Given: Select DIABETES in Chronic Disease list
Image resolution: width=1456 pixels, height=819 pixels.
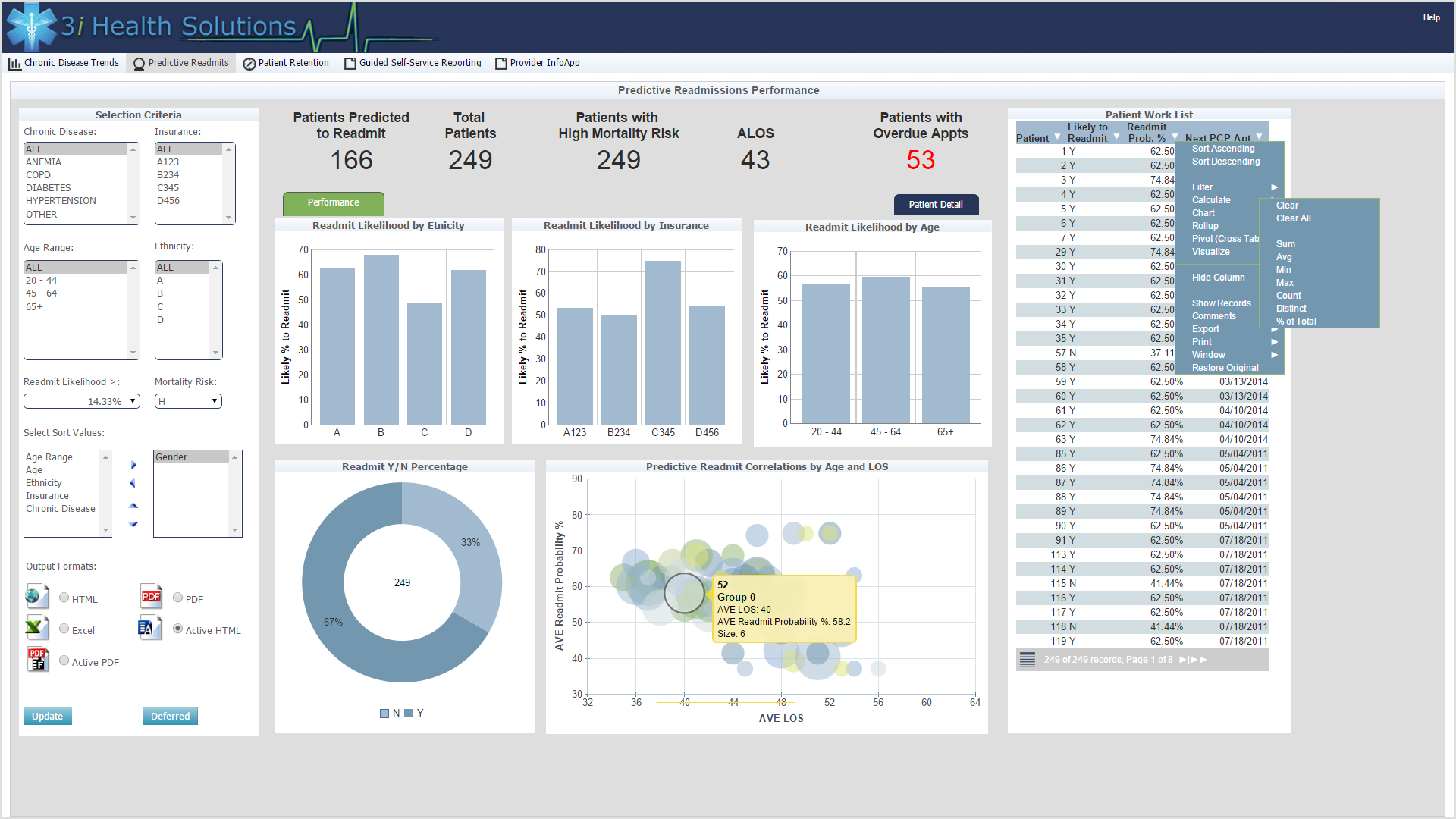Looking at the screenshot, I should coord(49,188).
